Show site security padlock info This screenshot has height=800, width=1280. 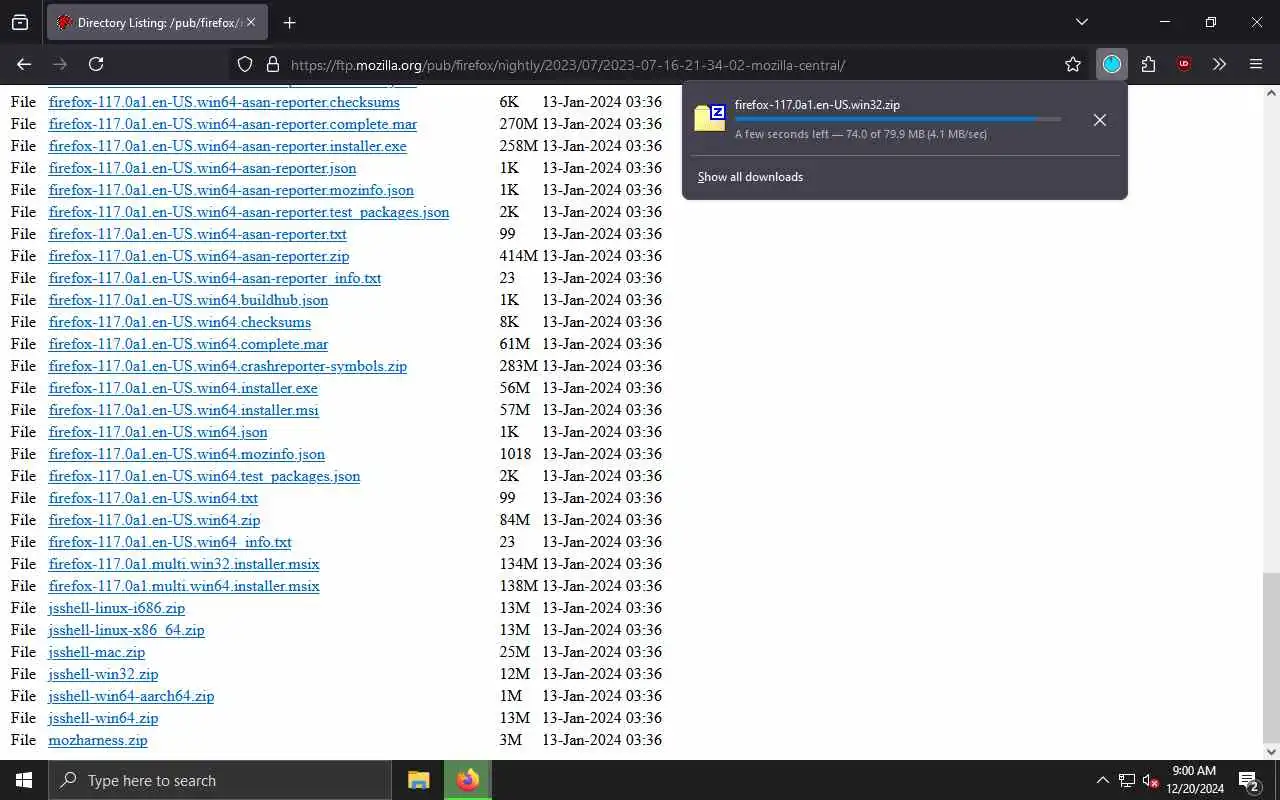click(x=272, y=64)
